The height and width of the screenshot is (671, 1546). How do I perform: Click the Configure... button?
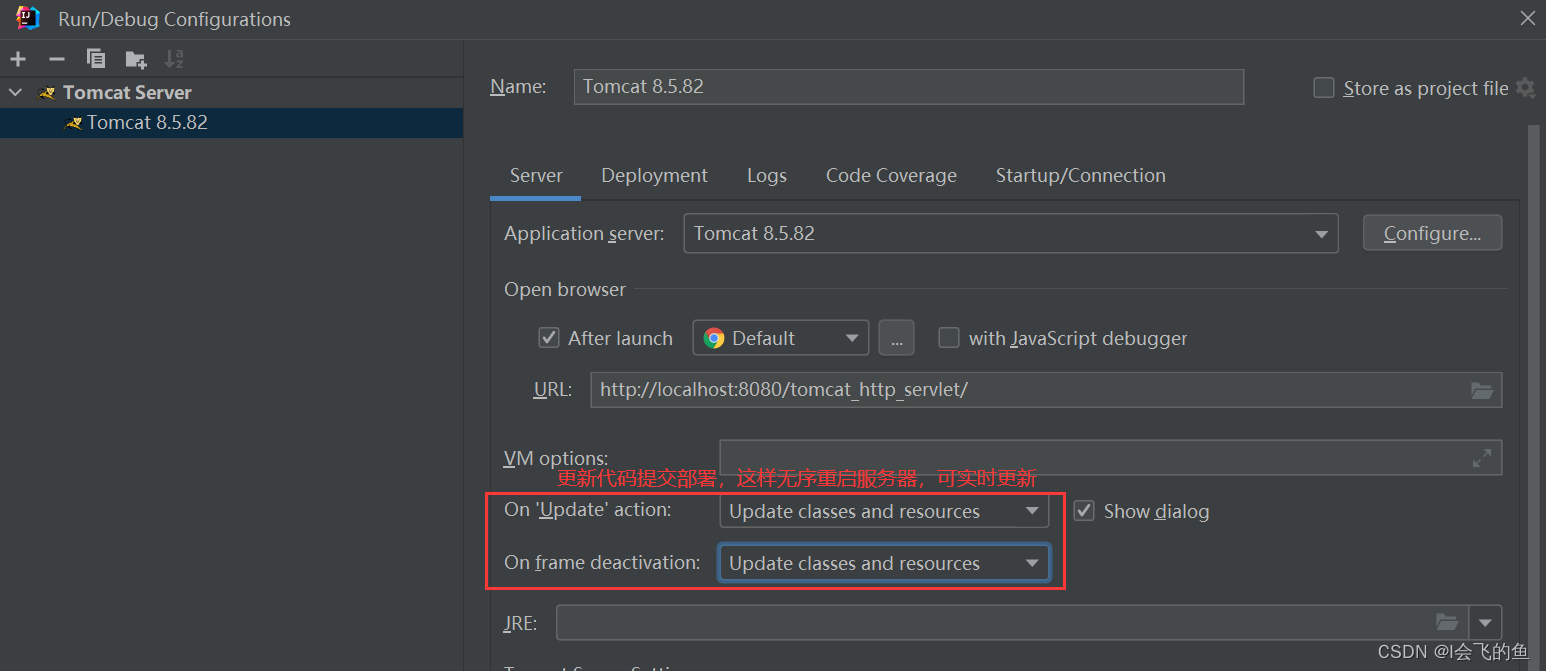pos(1432,233)
